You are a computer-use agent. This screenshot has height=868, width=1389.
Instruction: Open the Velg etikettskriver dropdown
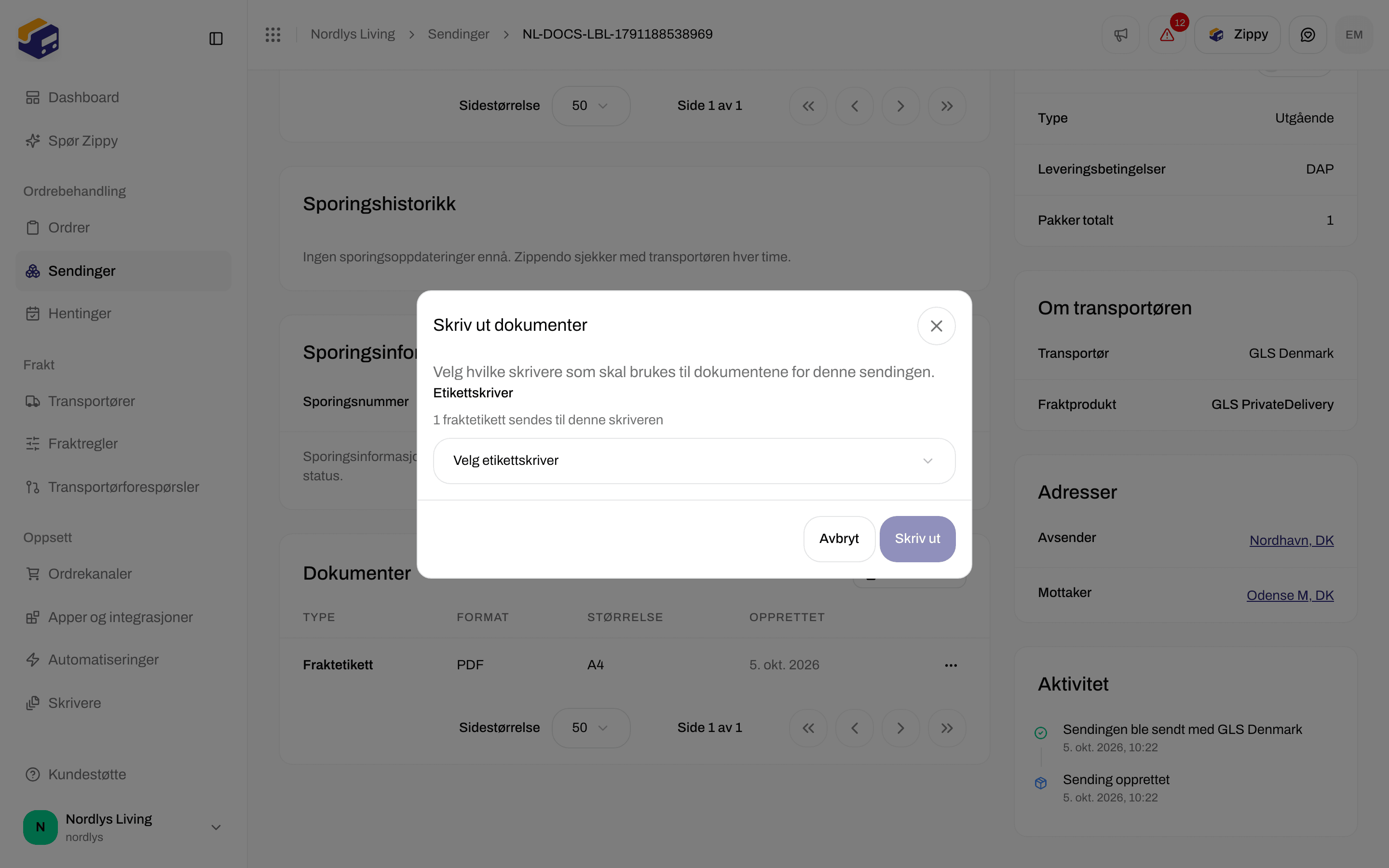(x=694, y=461)
